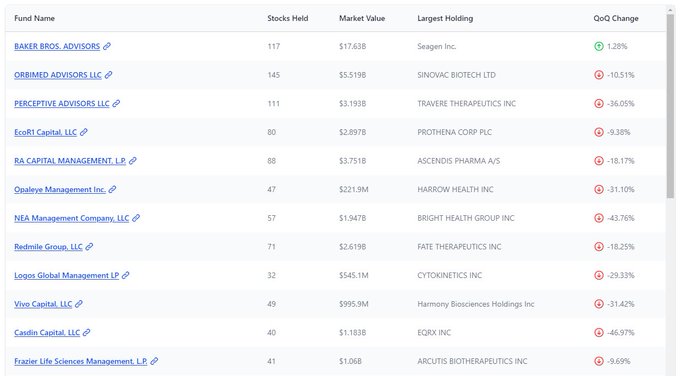Viewport: 680px width, 376px height.
Task: Open Casdin Capital, LLC fund link
Action: [x=47, y=332]
